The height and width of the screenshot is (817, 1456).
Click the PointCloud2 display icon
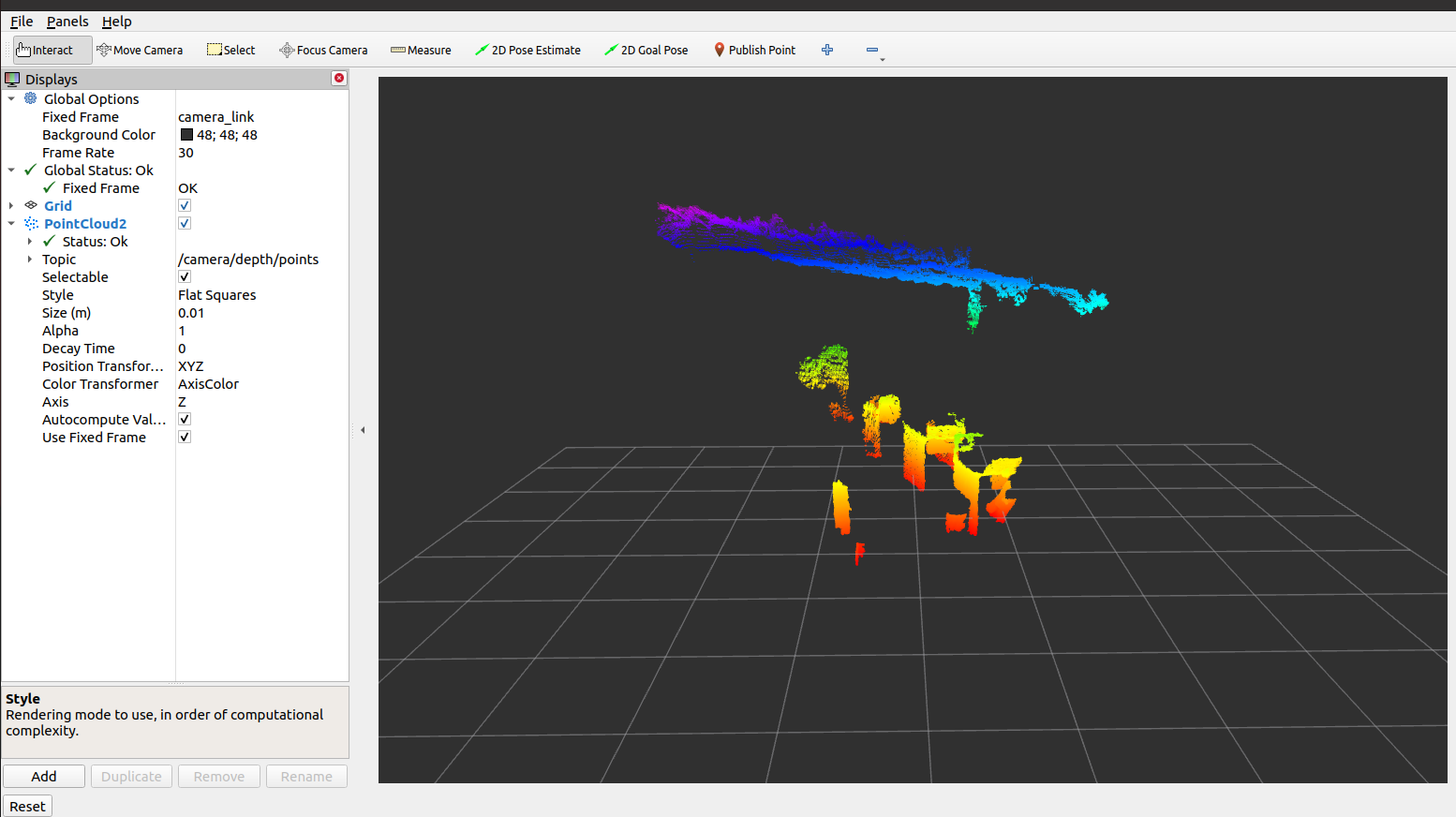[31, 223]
